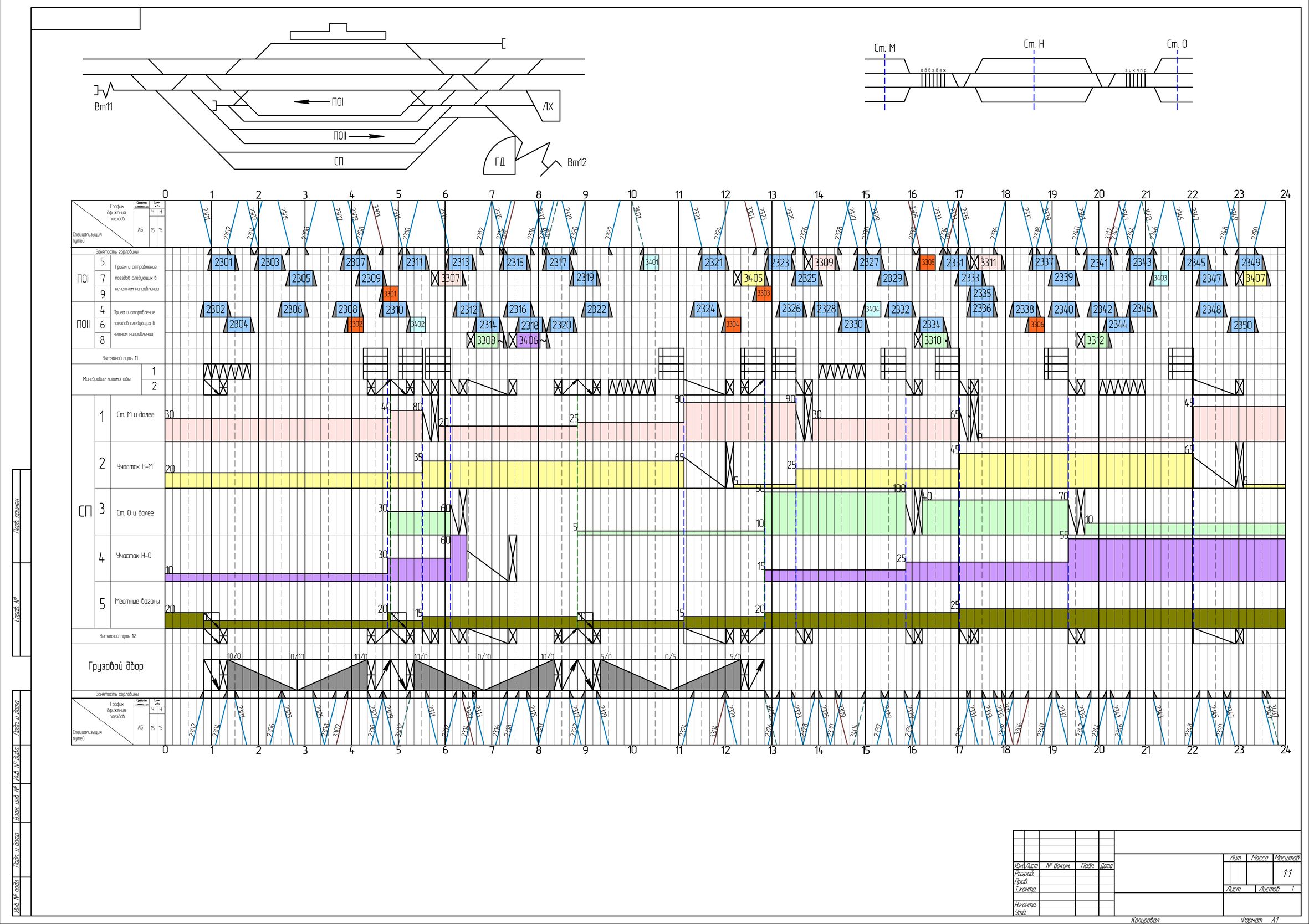The image size is (1309, 924).
Task: Click the Масштаб header in the title block
Action: click(1287, 858)
